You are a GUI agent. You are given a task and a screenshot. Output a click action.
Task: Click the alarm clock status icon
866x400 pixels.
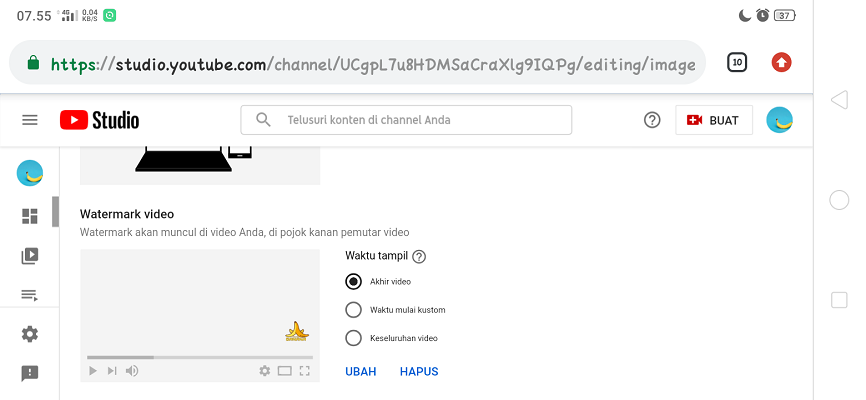tap(763, 15)
